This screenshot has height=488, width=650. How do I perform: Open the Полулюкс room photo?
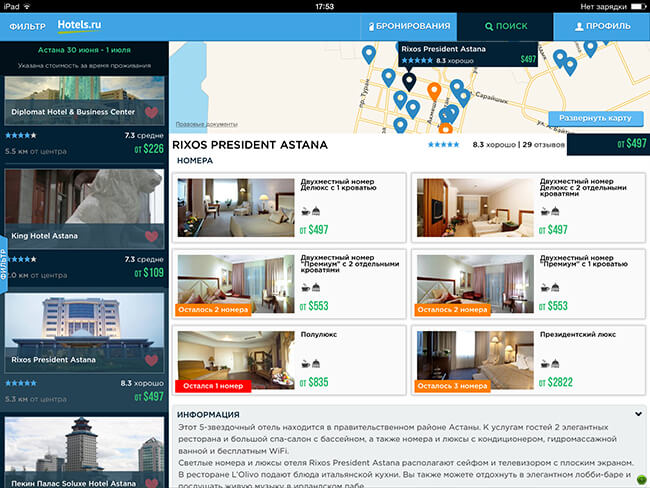[236, 360]
